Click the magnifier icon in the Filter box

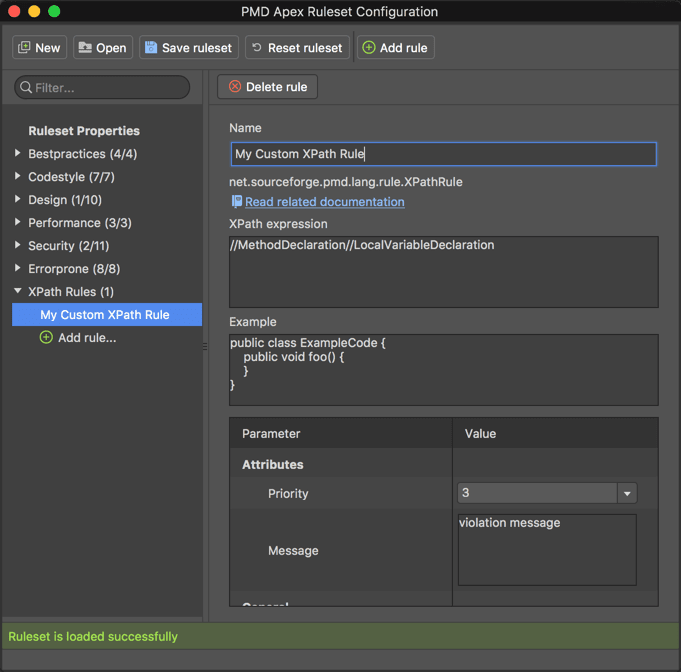(x=26, y=87)
